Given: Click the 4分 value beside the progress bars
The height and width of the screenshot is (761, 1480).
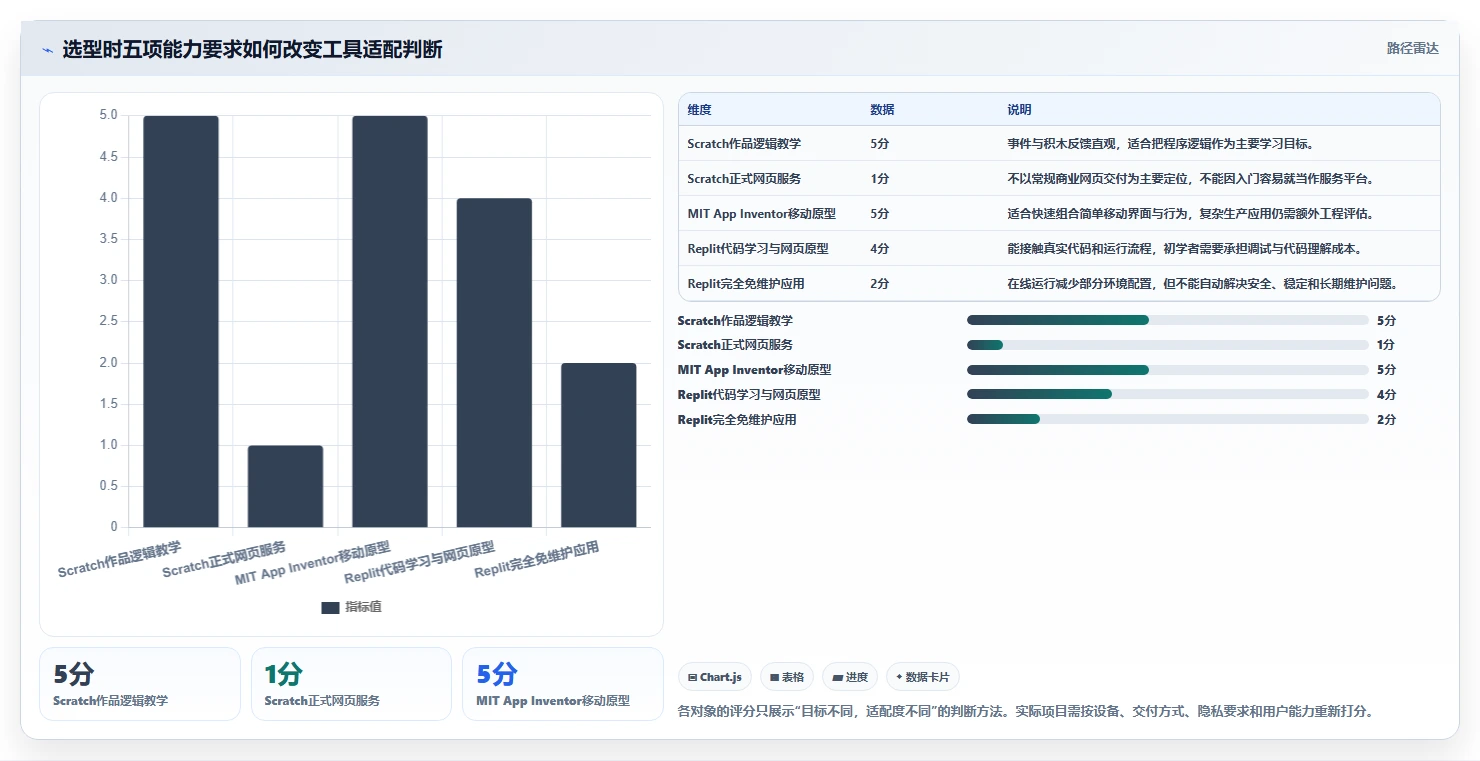Looking at the screenshot, I should point(1386,394).
